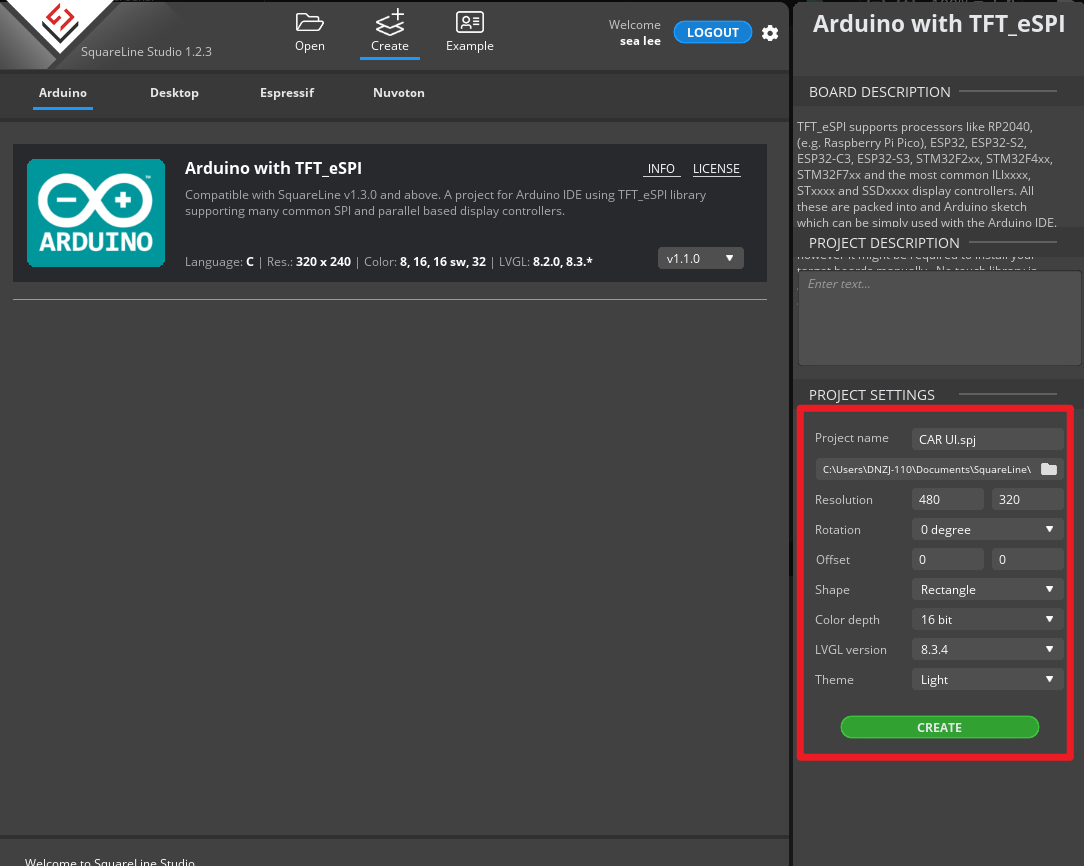Image resolution: width=1084 pixels, height=866 pixels.
Task: Select the Arduino with TFT_eSPI board title
Action: point(273,168)
